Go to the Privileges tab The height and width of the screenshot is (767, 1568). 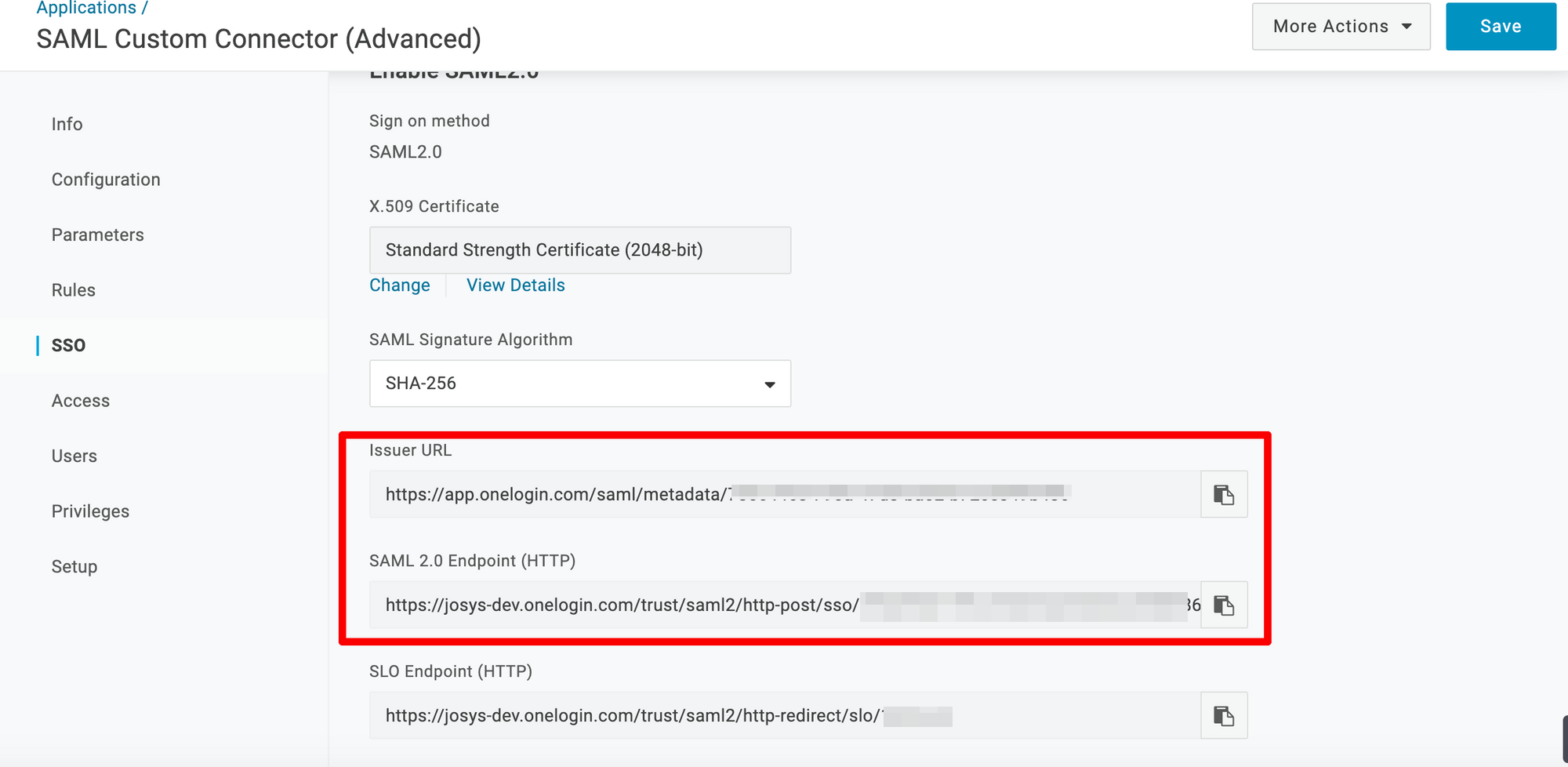[x=90, y=511]
